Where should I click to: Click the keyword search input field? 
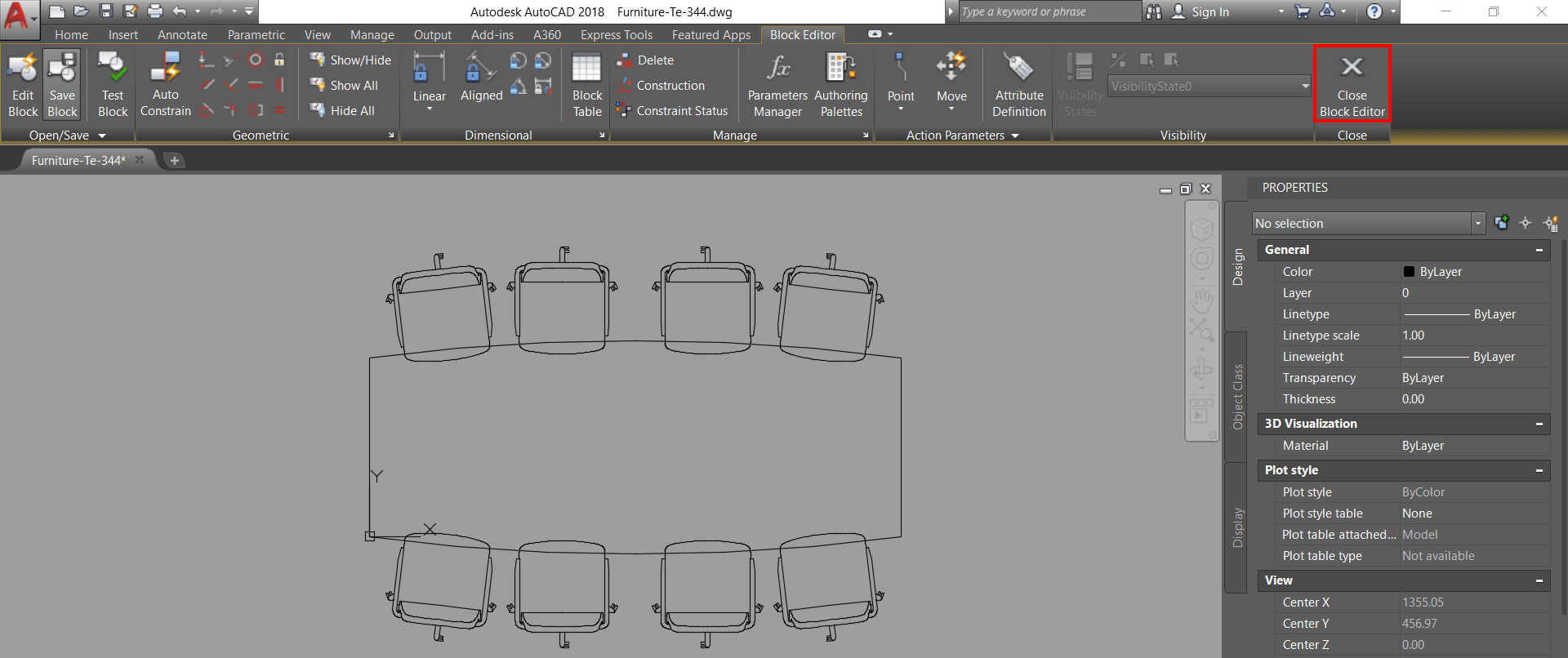coord(1049,11)
